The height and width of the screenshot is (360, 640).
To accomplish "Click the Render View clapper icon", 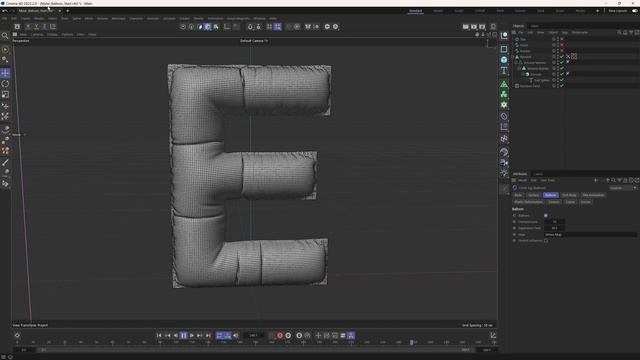I will click(466, 27).
